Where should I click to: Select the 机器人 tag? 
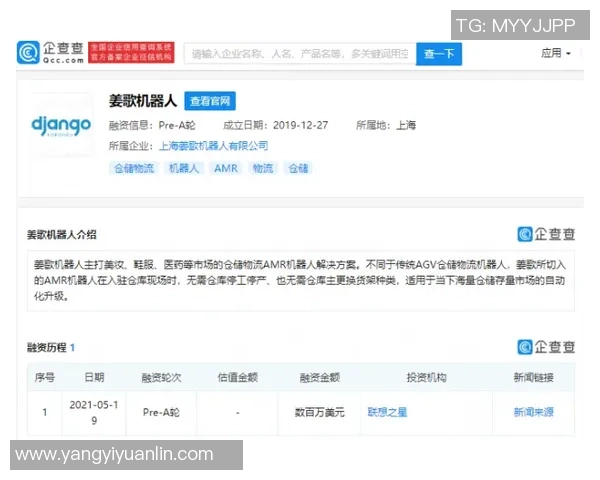[x=184, y=168]
